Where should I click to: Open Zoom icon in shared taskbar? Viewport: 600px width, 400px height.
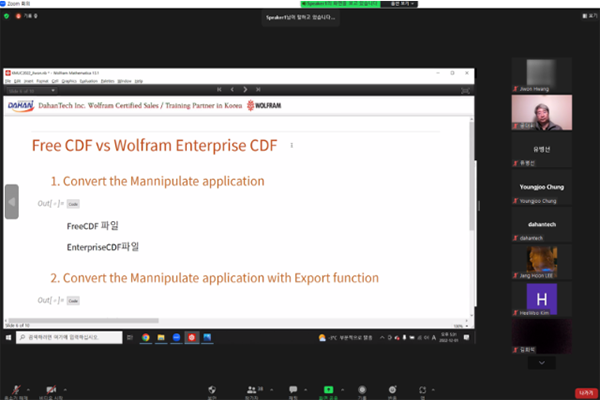coord(176,337)
